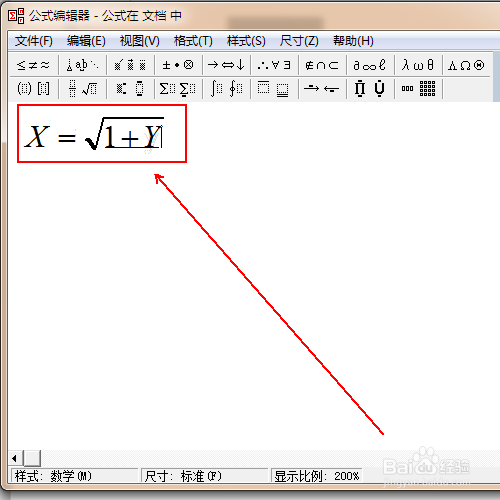
Task: Click the Equation Editor title bar icon
Action: (x=16, y=16)
